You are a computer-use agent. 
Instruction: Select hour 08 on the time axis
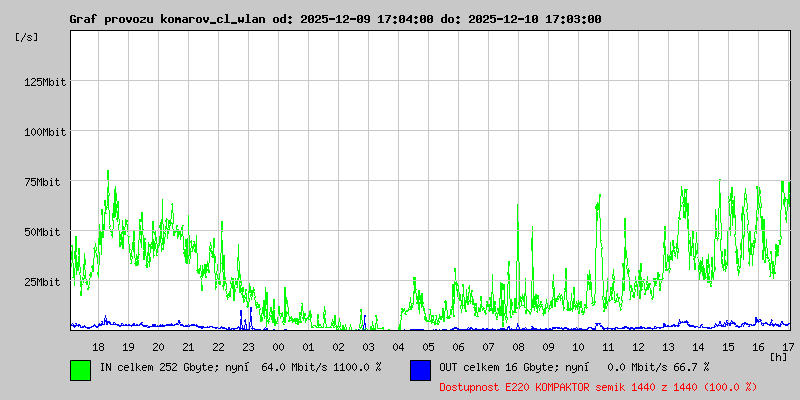(518, 347)
